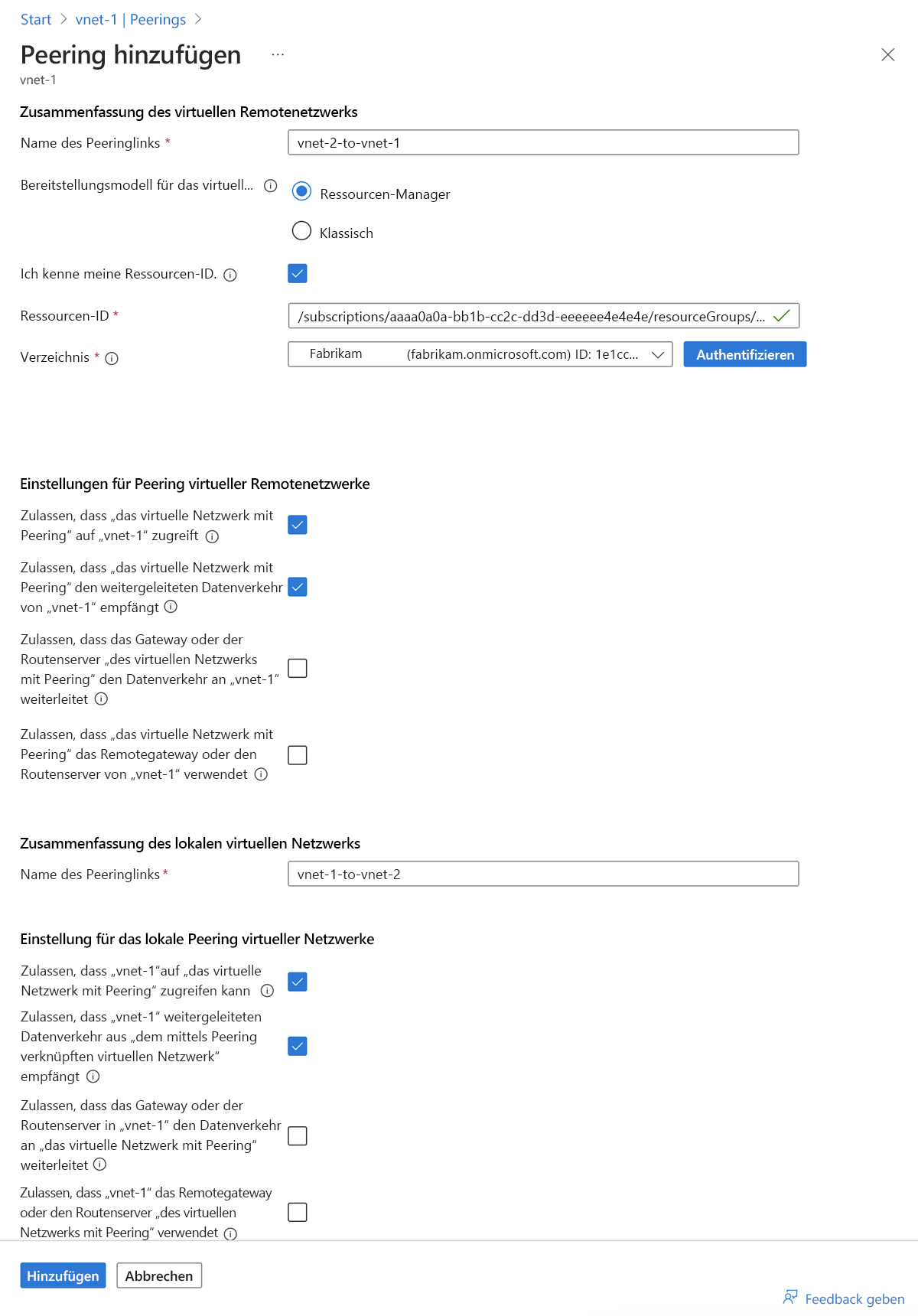918x1316 pixels.
Task: Disable the weitergeleiteten Datenverkehr checkbox for vnet-1
Action: [298, 1046]
